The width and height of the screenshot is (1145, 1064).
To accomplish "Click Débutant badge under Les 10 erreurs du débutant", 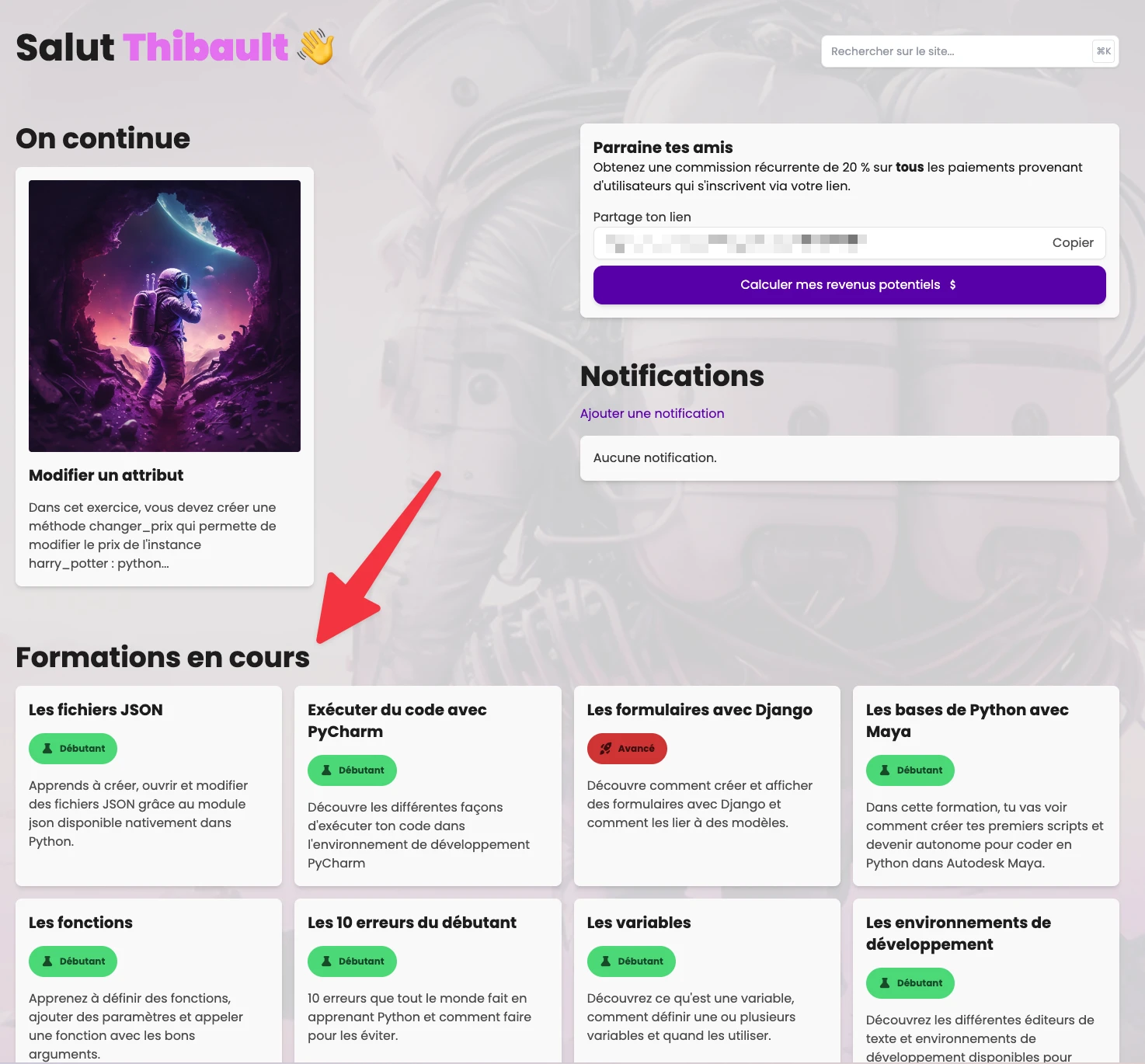I will pyautogui.click(x=352, y=961).
